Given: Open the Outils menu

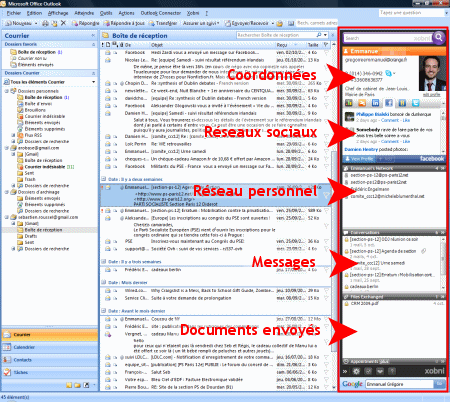Looking at the screenshot, I should [106, 13].
